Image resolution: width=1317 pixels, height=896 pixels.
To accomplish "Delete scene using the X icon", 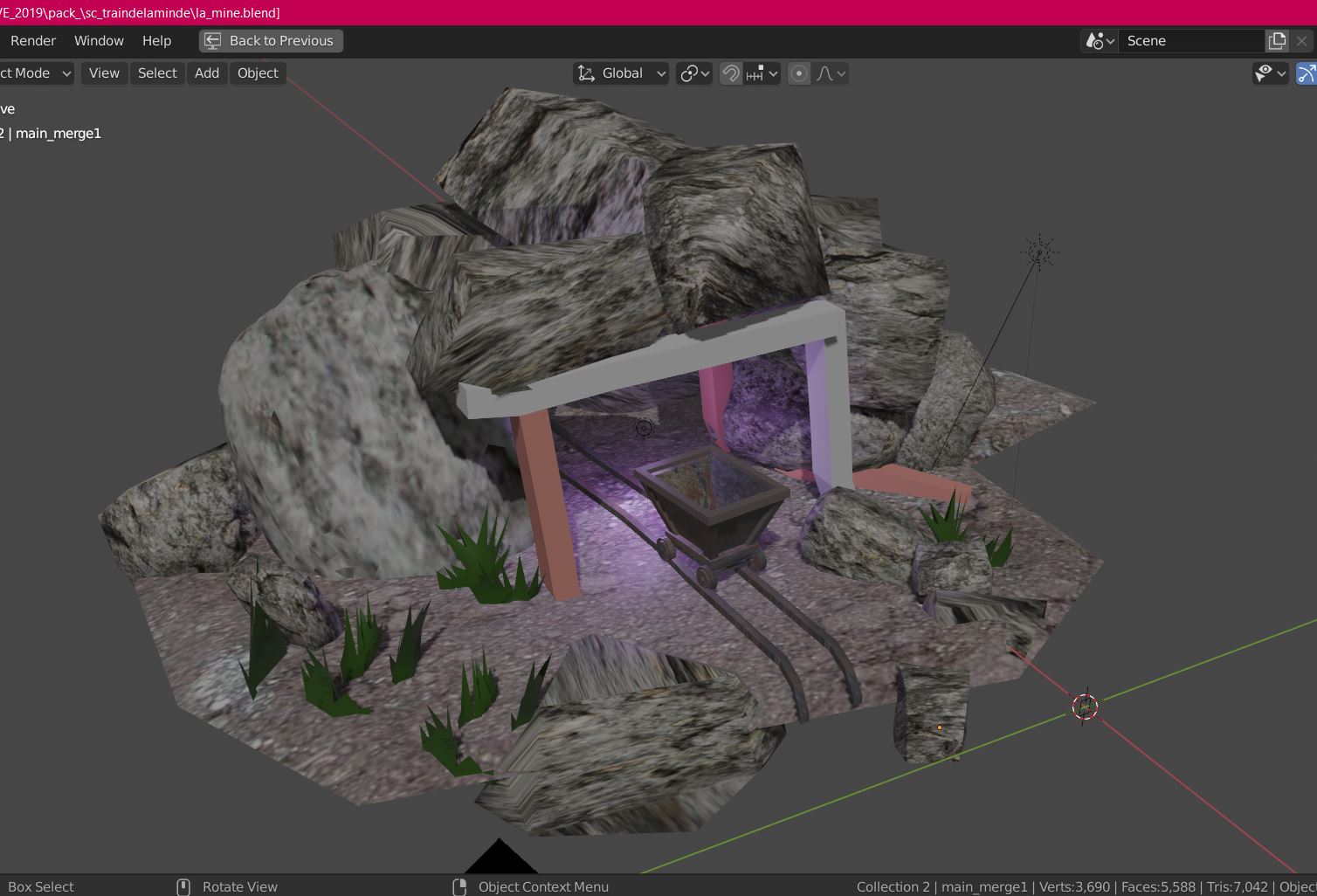I will (x=1301, y=41).
